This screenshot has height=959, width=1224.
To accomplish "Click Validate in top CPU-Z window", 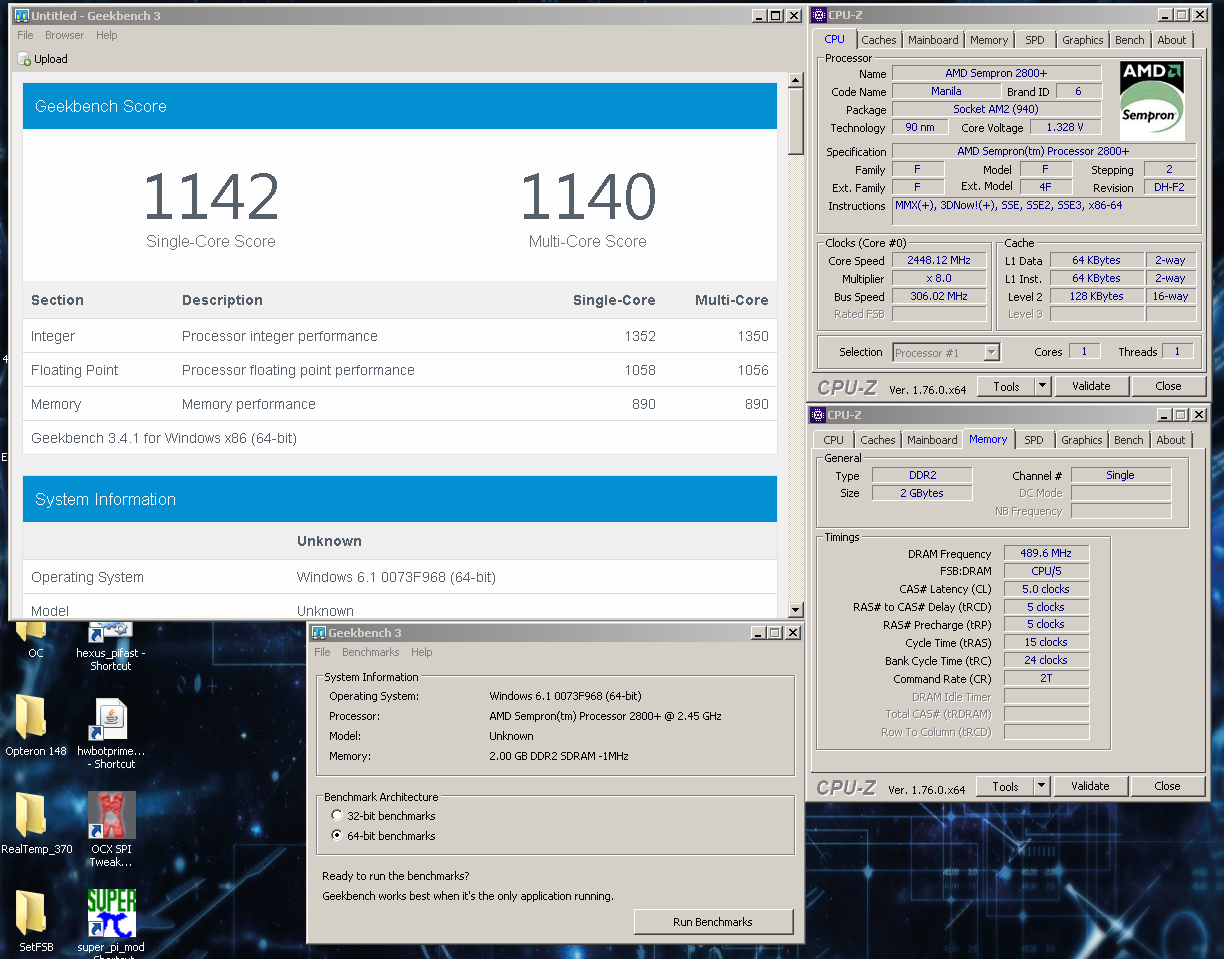I will pyautogui.click(x=1091, y=386).
